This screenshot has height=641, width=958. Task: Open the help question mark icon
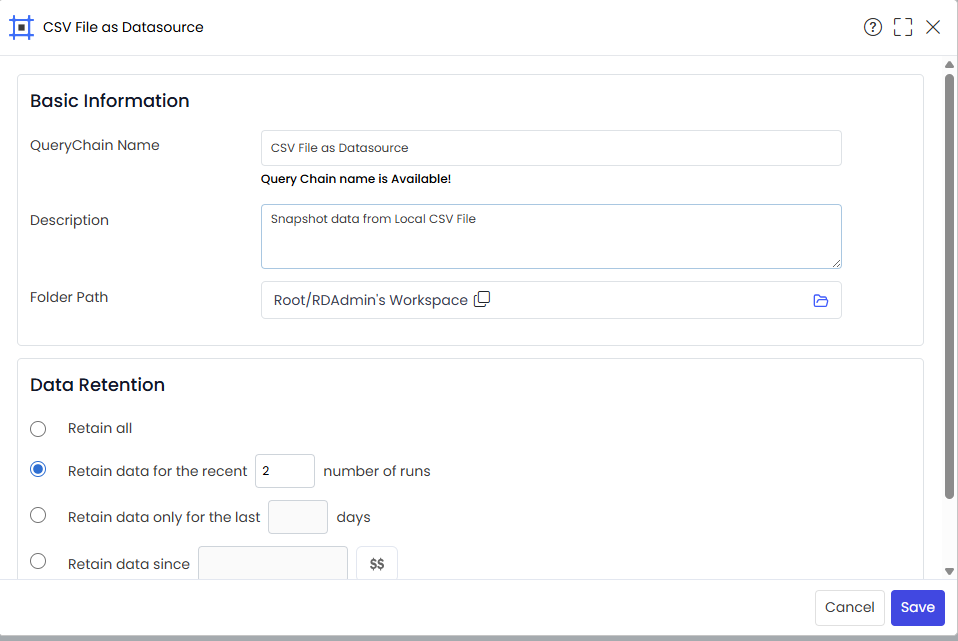(872, 27)
